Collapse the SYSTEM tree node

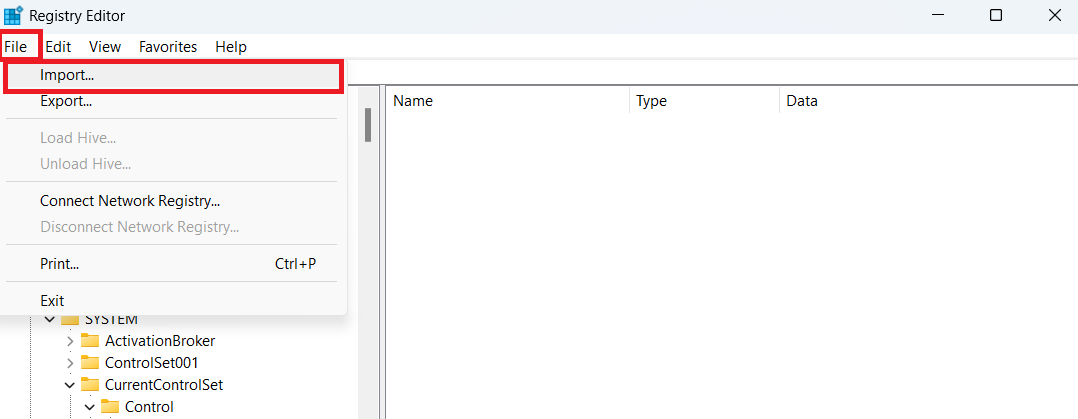tap(50, 320)
